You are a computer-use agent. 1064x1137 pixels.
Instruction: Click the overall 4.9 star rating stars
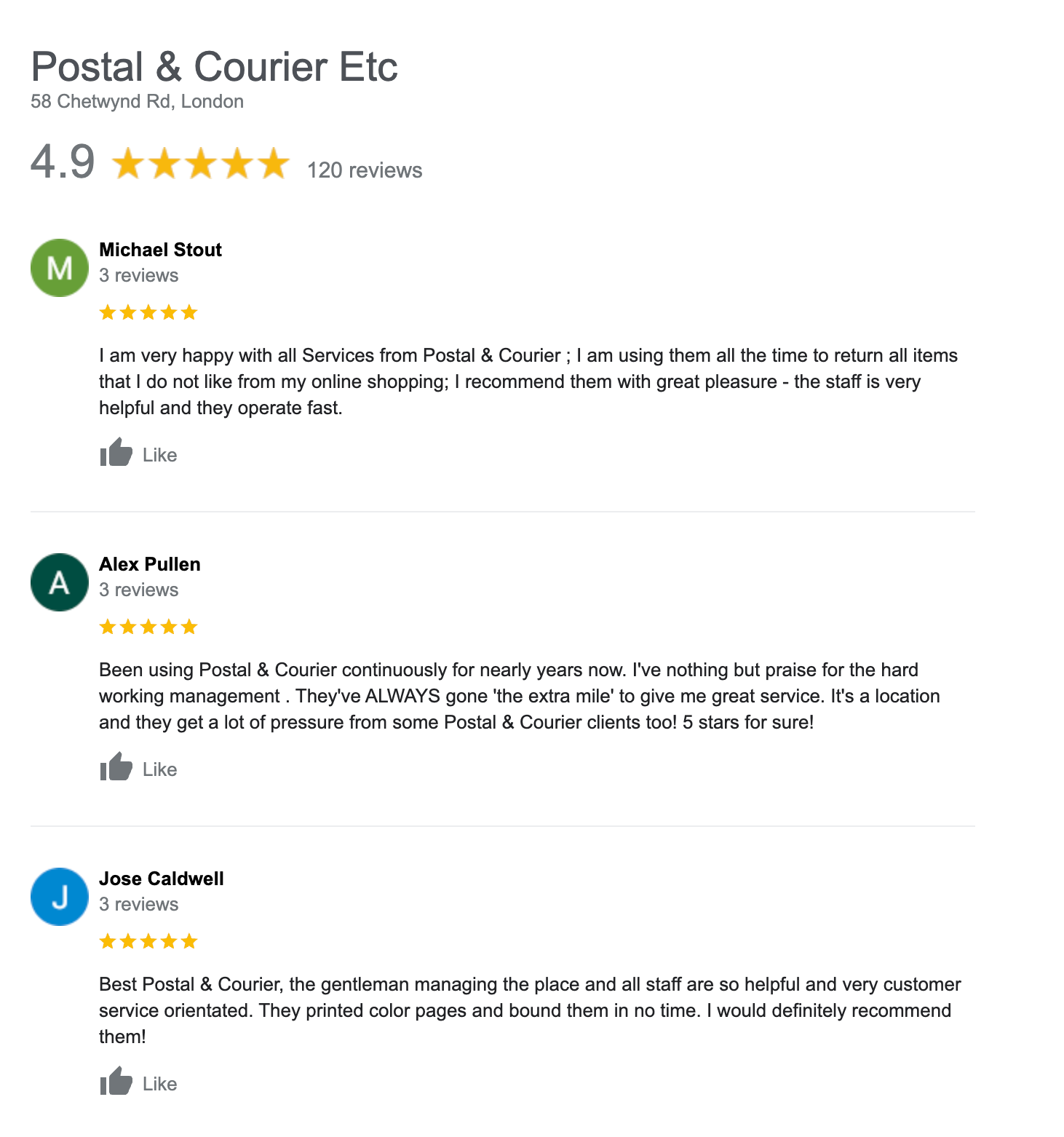pos(201,163)
